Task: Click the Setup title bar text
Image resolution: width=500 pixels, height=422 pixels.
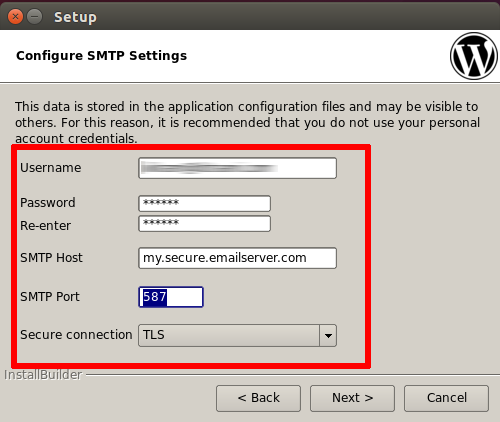Action: (75, 17)
